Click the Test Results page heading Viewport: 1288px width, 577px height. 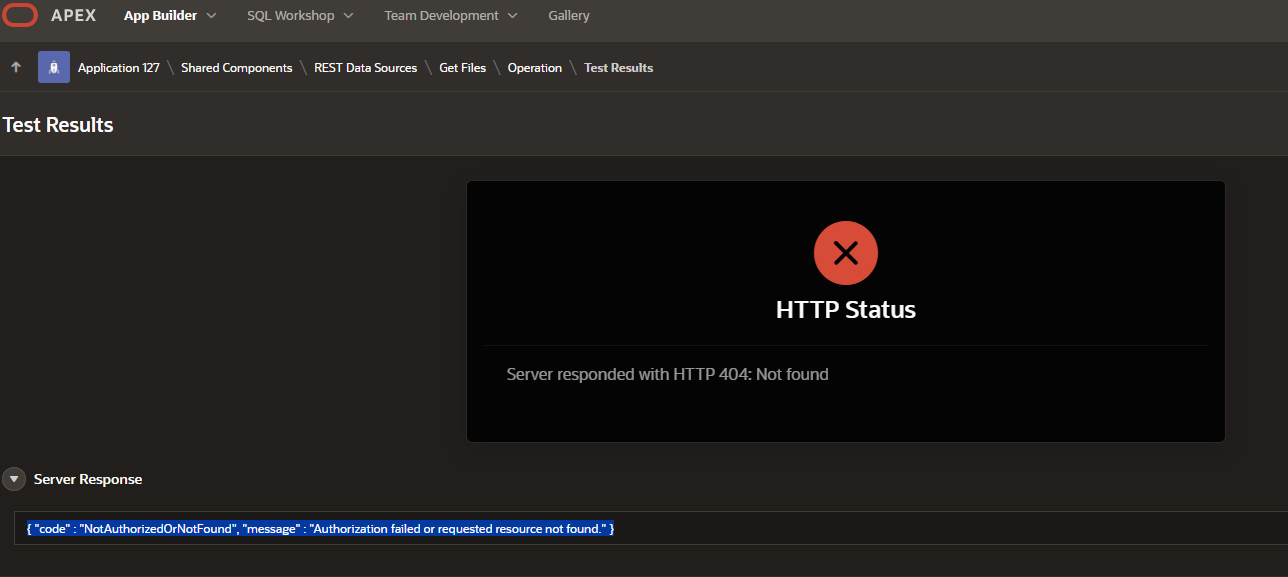(58, 125)
